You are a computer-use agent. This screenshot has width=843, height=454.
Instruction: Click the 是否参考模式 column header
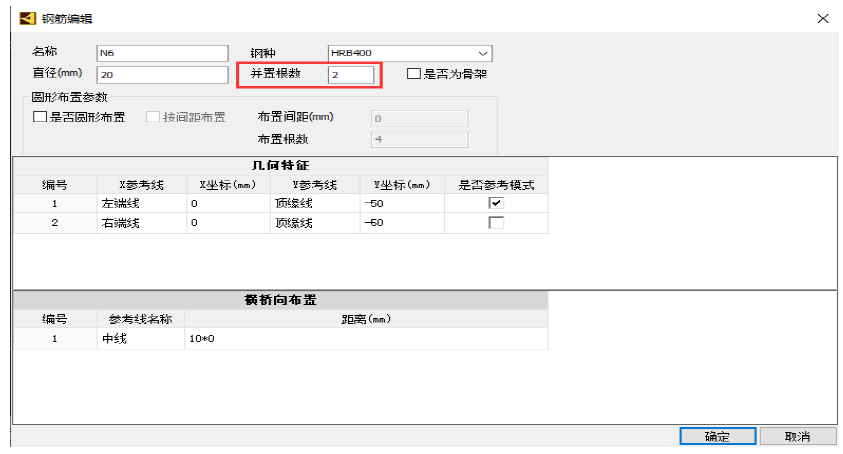(496, 185)
